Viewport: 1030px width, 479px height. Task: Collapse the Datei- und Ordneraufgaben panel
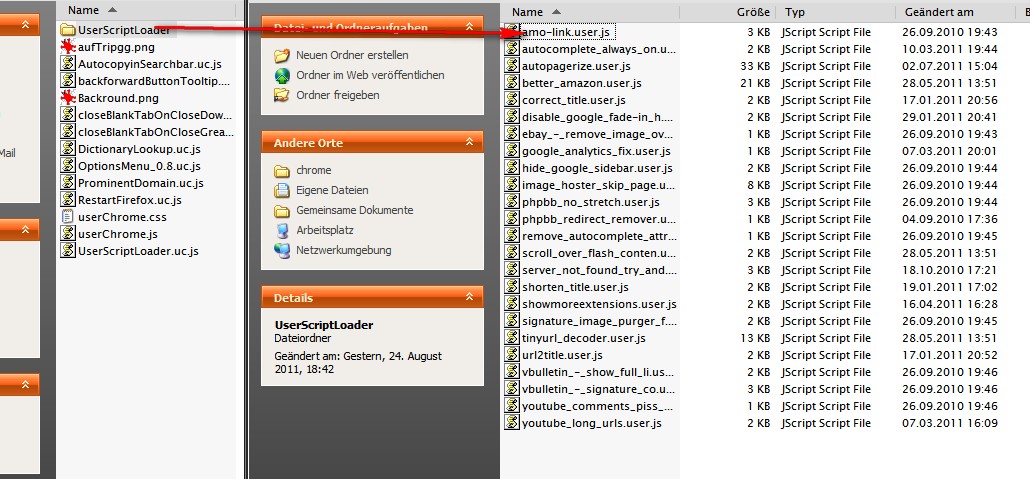point(470,27)
